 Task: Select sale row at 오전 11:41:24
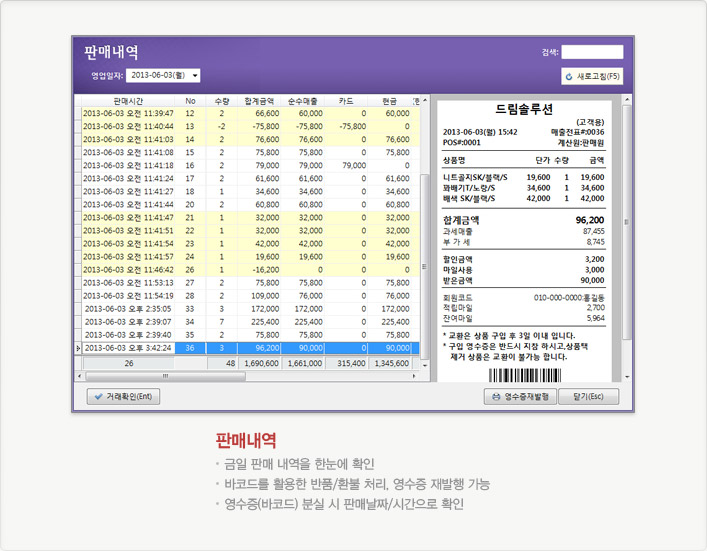[247, 179]
